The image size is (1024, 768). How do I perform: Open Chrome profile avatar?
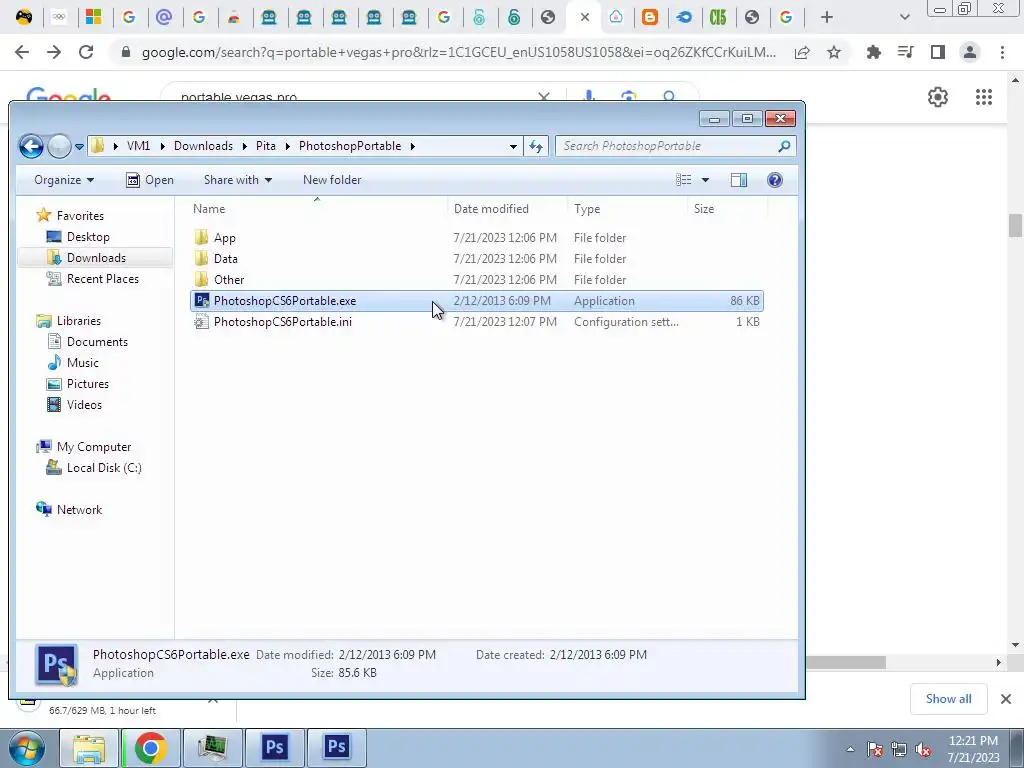click(x=970, y=52)
